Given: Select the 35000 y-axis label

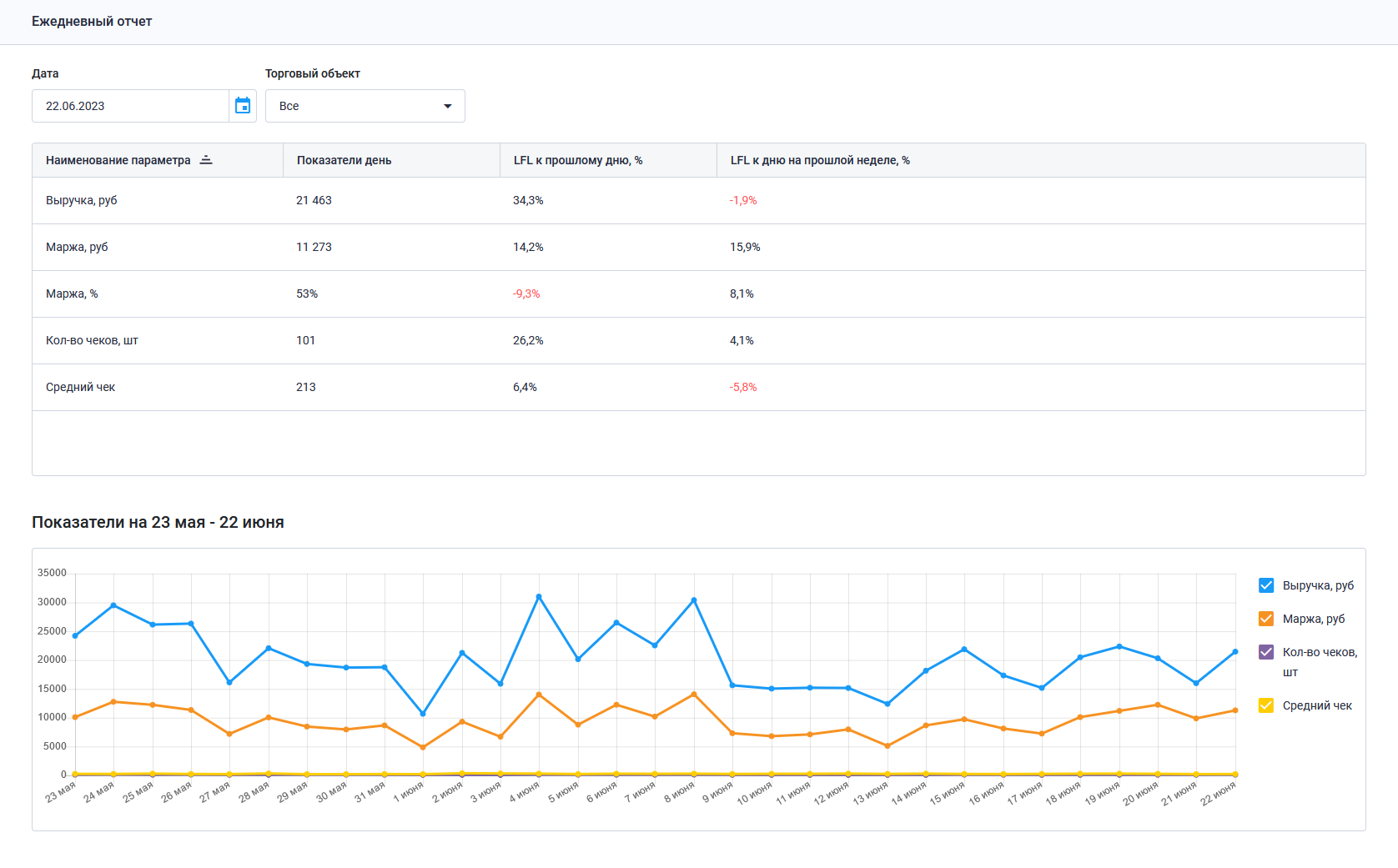Looking at the screenshot, I should tap(52, 573).
